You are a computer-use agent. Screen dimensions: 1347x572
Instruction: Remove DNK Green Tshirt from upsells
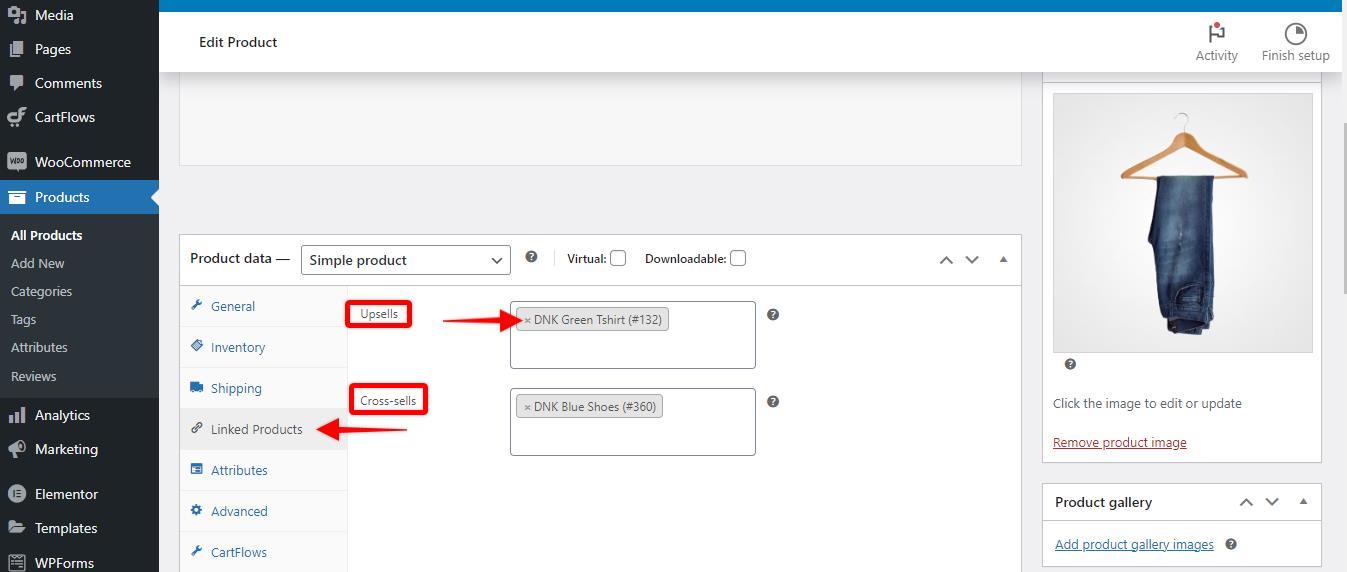tap(527, 321)
